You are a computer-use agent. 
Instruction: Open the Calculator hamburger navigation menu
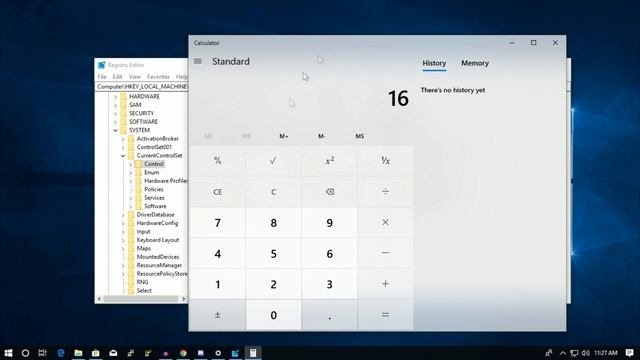pyautogui.click(x=198, y=61)
